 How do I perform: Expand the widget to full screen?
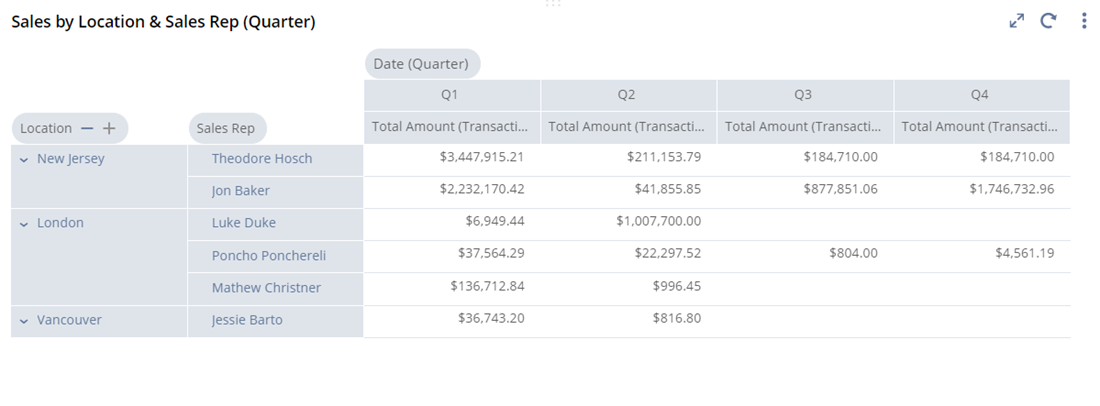1017,21
